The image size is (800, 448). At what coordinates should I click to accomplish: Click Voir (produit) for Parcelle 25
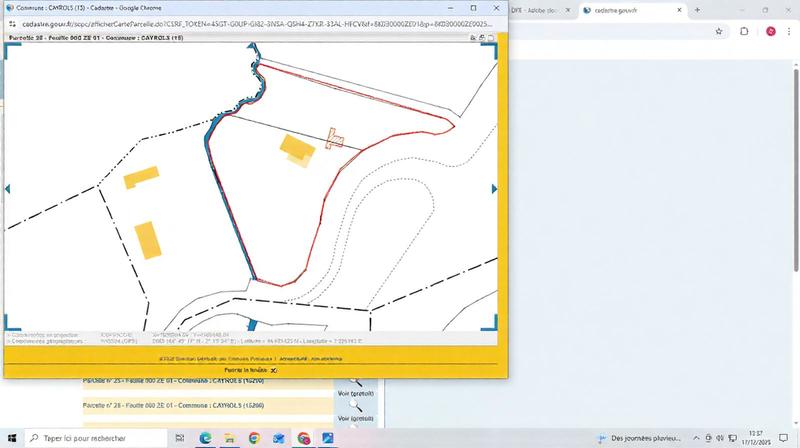point(356,395)
